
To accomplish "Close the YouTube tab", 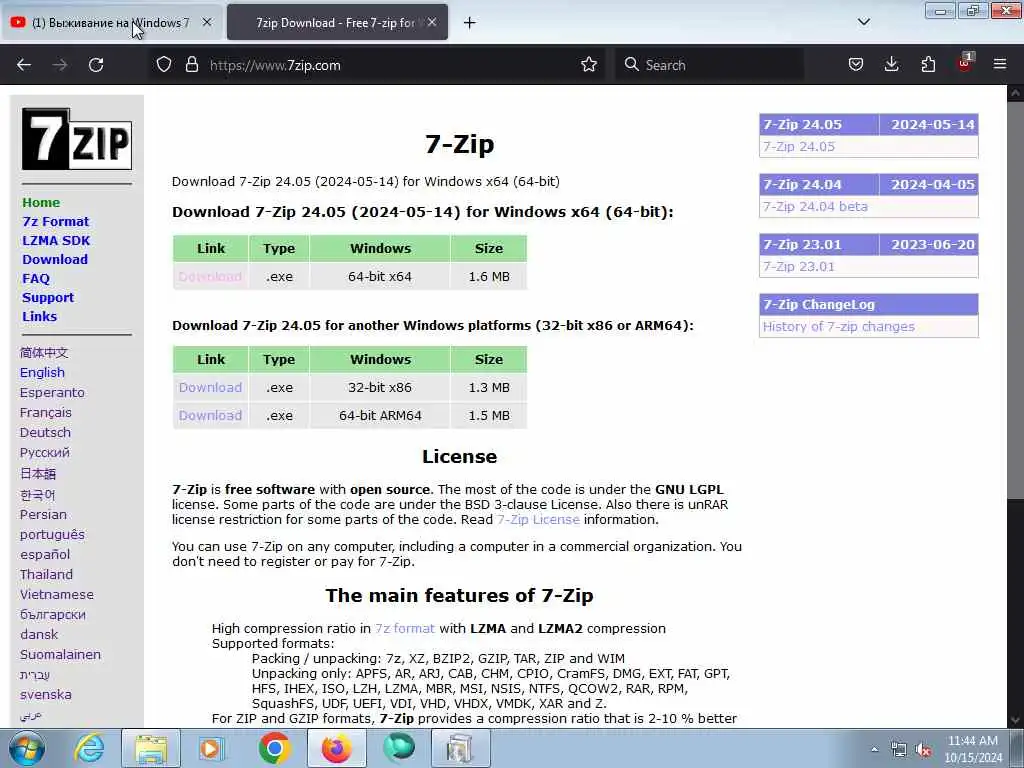I will (x=206, y=22).
